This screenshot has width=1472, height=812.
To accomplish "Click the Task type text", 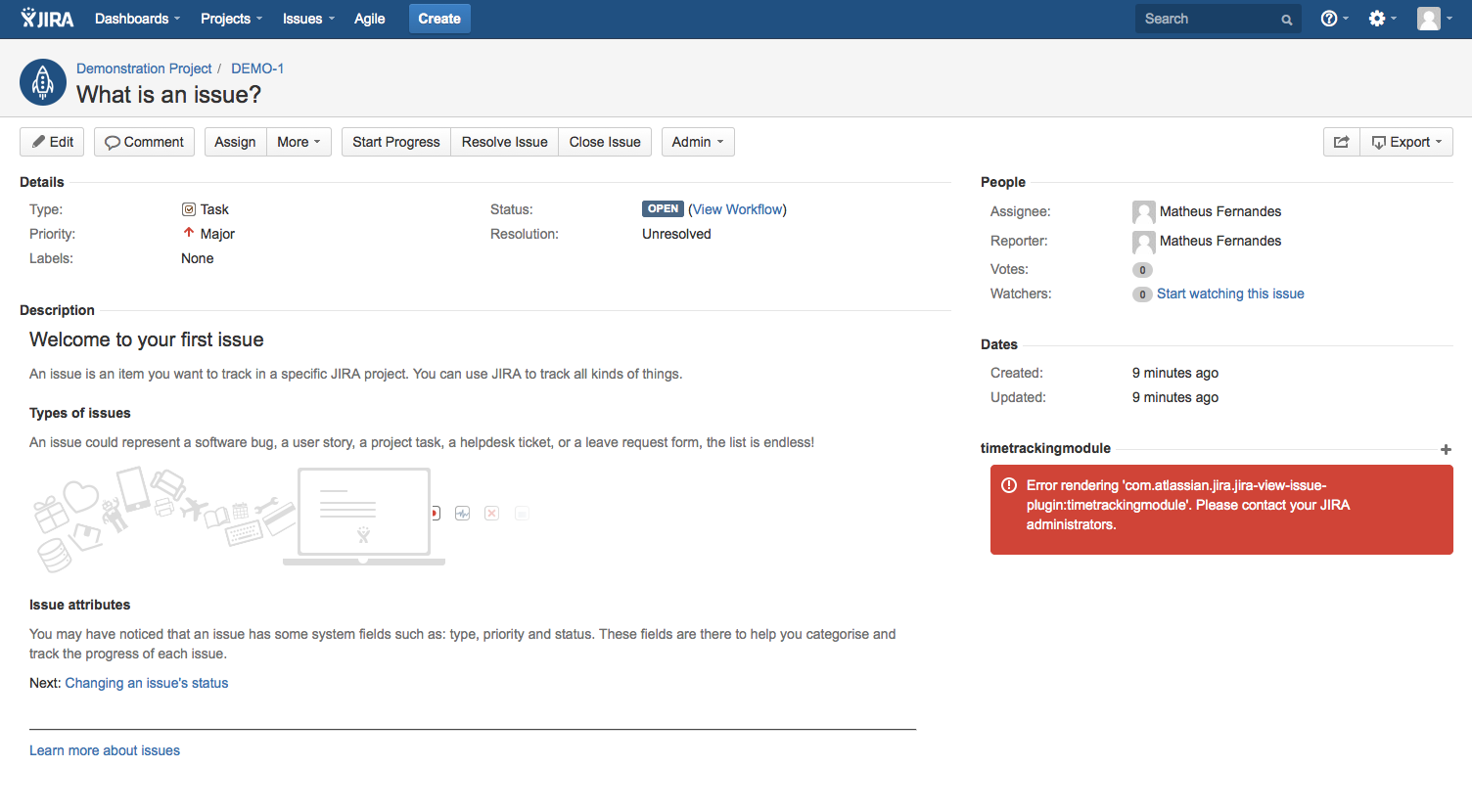I will (x=214, y=209).
